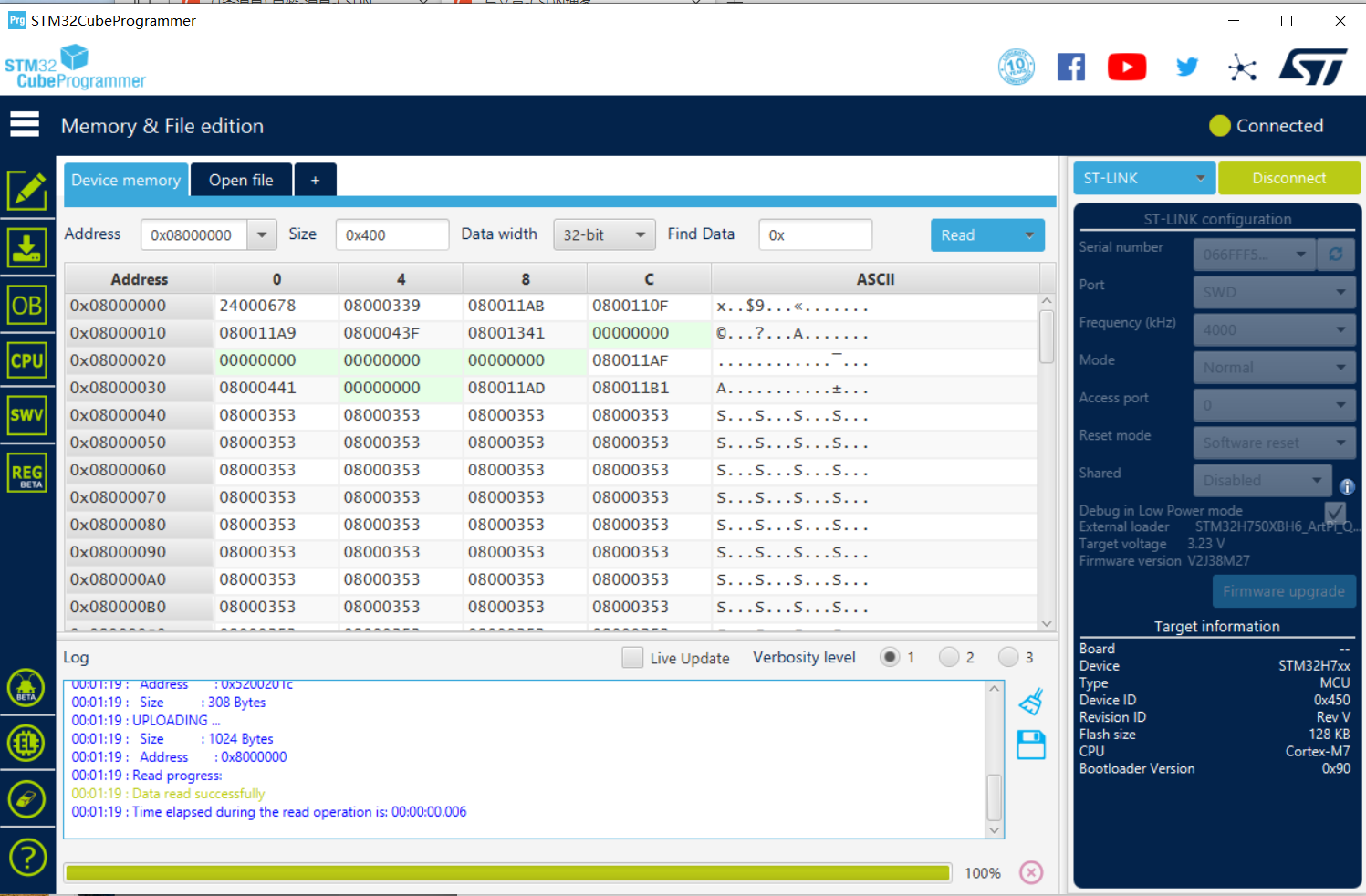Open the ST-LINK interface dropdown
Image resolution: width=1366 pixels, height=896 pixels.
coord(1144,178)
